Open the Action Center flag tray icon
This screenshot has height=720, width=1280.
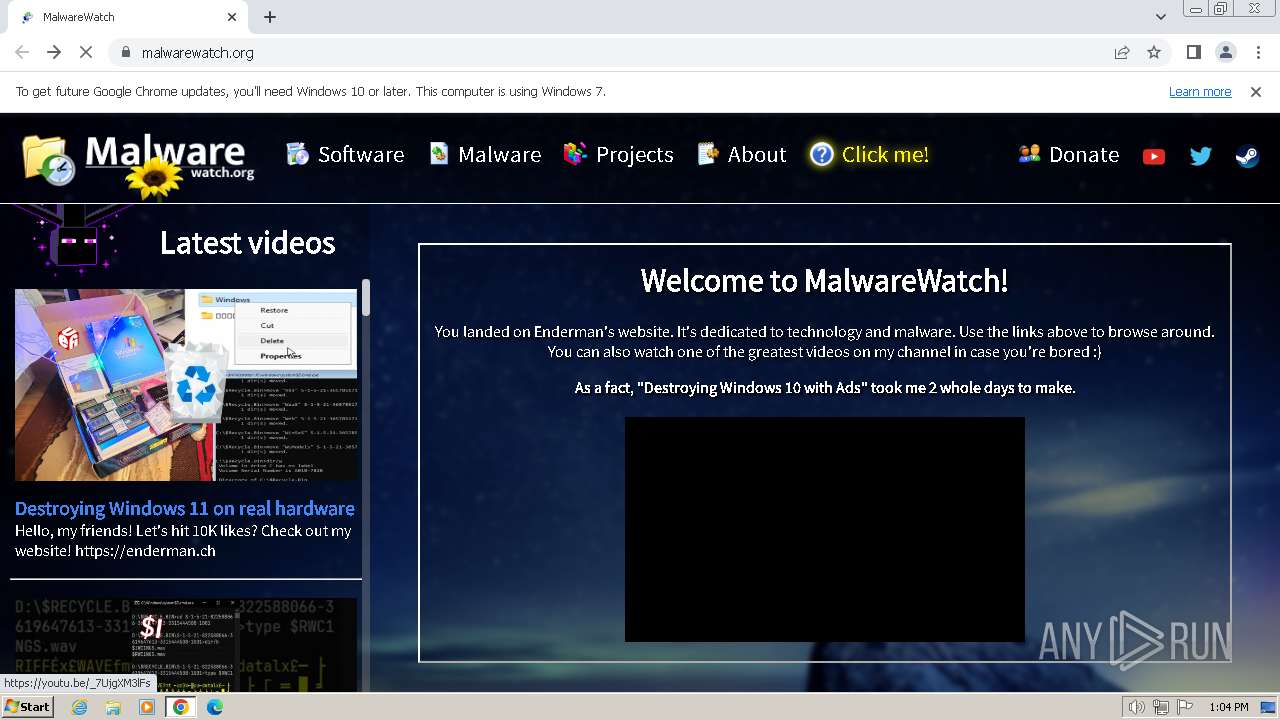coord(1185,707)
